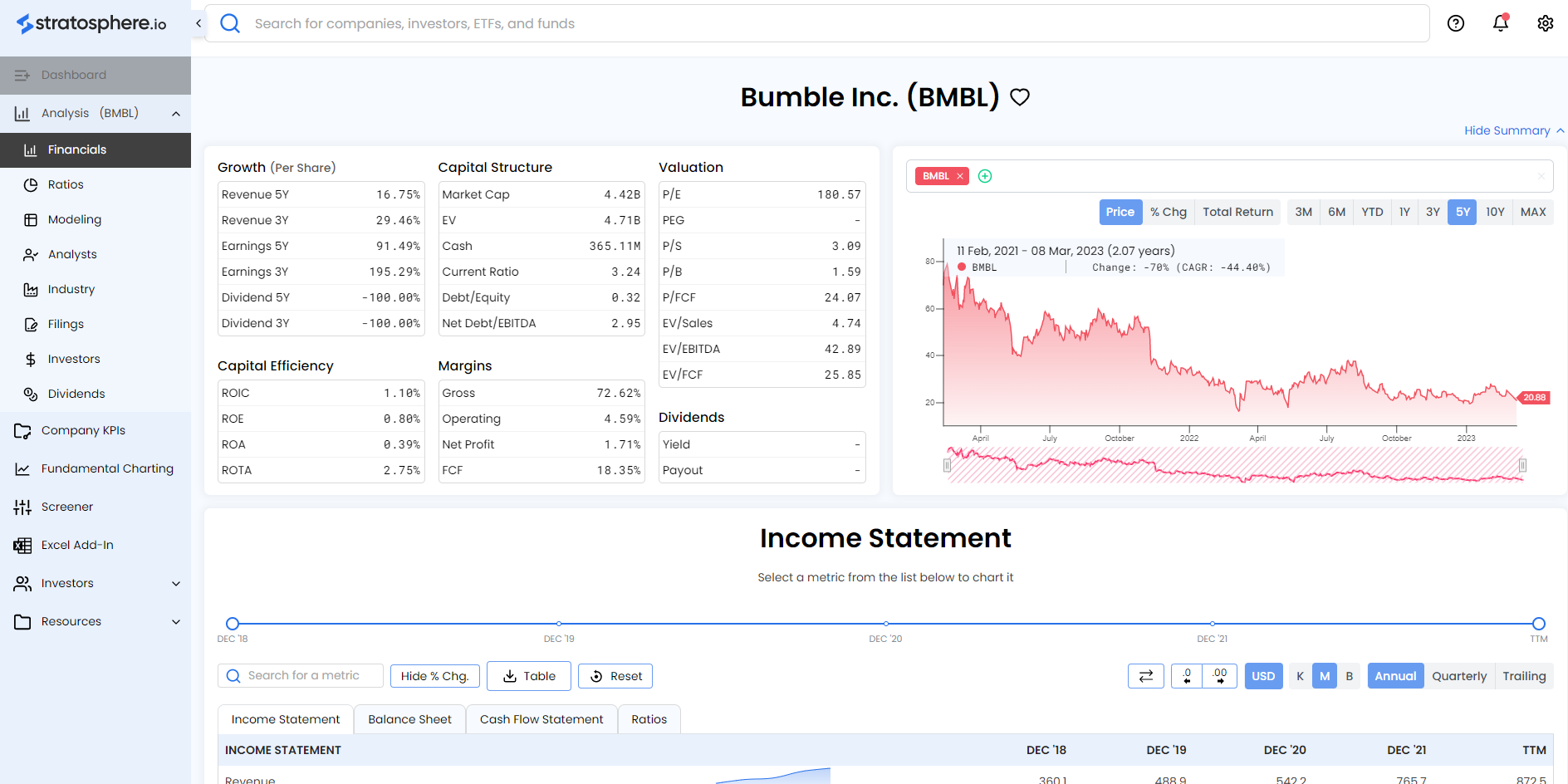Increase decimal places button
Viewport: 1568px width, 784px height.
[x=1220, y=676]
